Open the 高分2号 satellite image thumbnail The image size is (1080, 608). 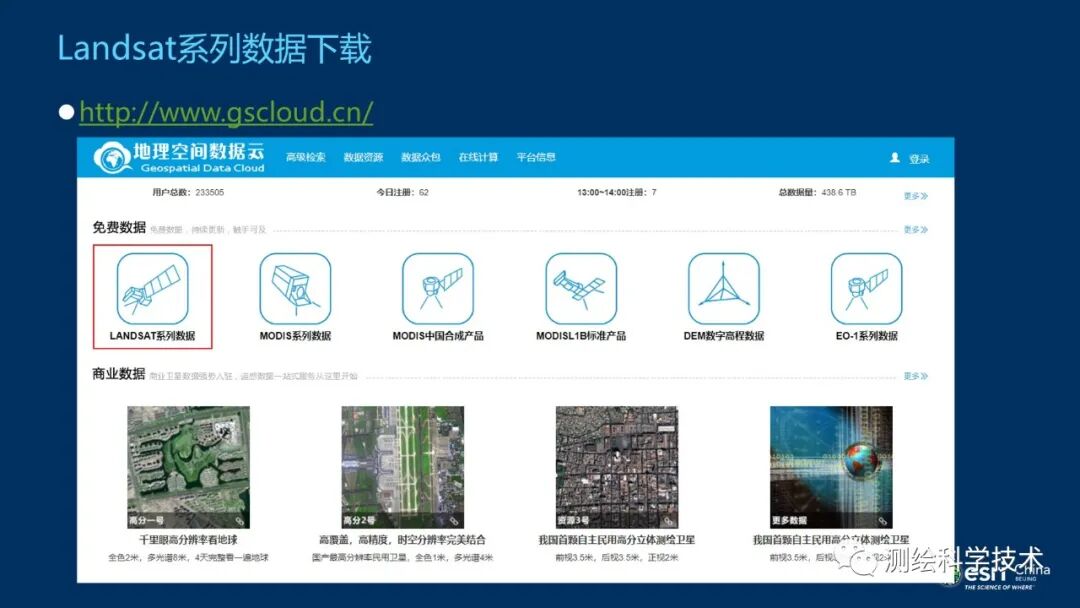tap(403, 467)
